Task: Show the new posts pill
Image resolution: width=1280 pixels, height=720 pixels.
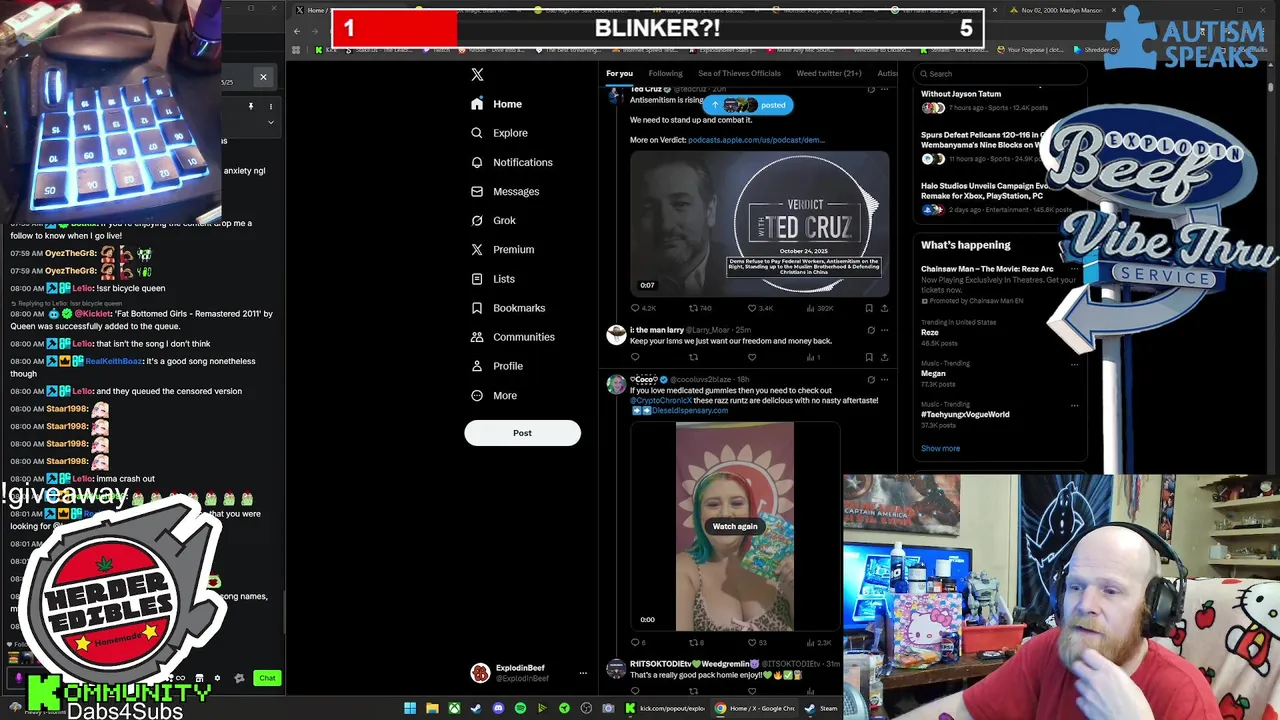Action: coord(748,105)
